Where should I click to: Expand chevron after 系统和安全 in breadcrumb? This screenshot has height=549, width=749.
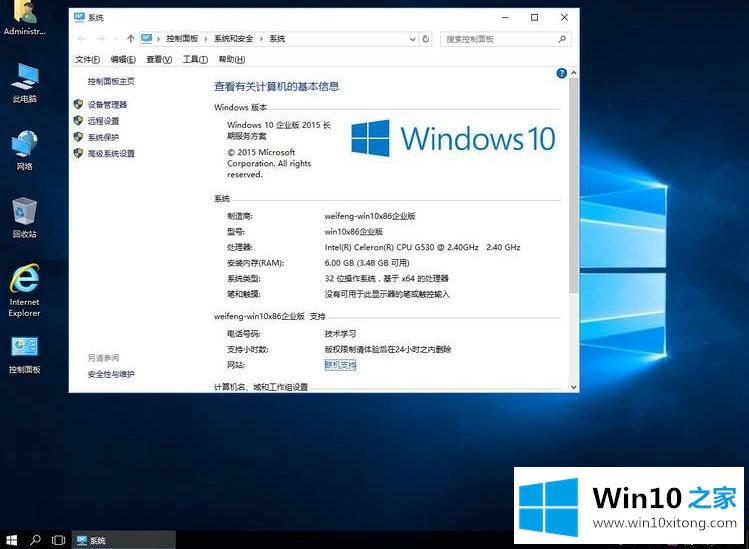[261, 39]
